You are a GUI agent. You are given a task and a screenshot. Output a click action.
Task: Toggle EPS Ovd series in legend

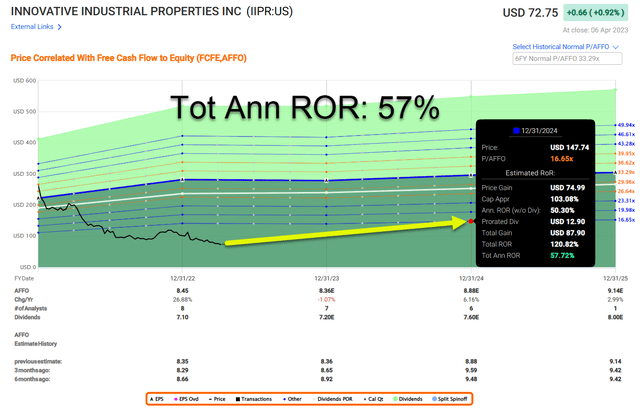tap(186, 399)
